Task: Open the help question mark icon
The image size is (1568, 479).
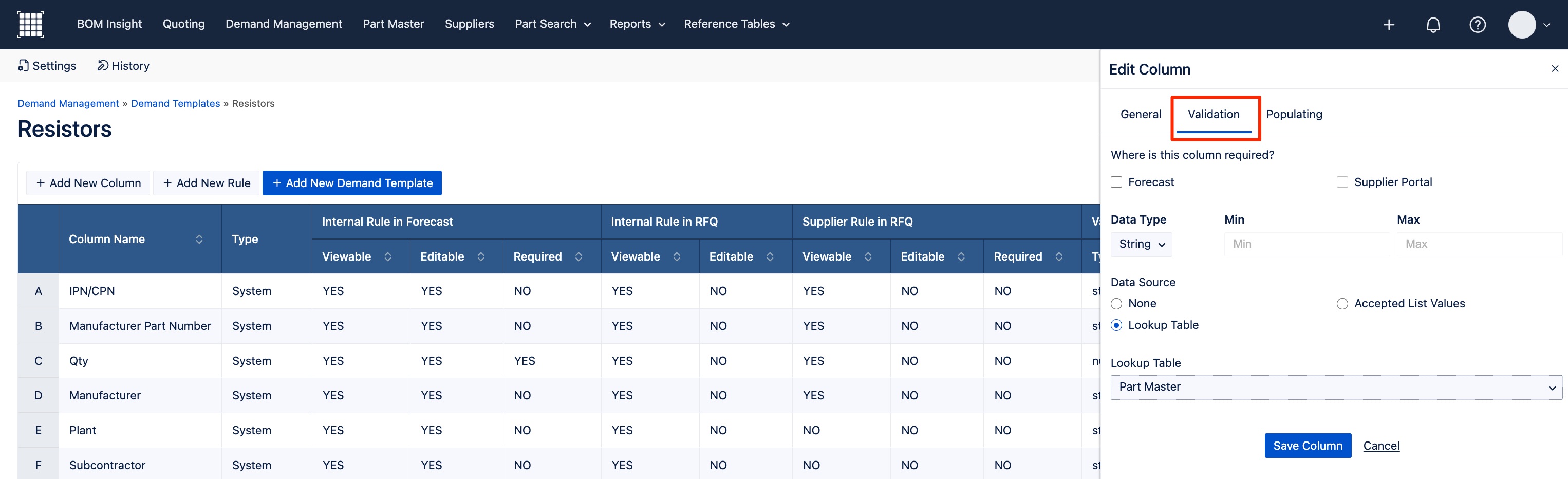Action: 1477,24
